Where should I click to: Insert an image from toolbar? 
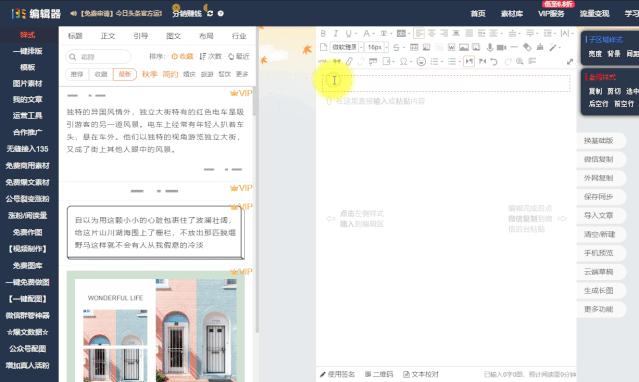(x=463, y=47)
